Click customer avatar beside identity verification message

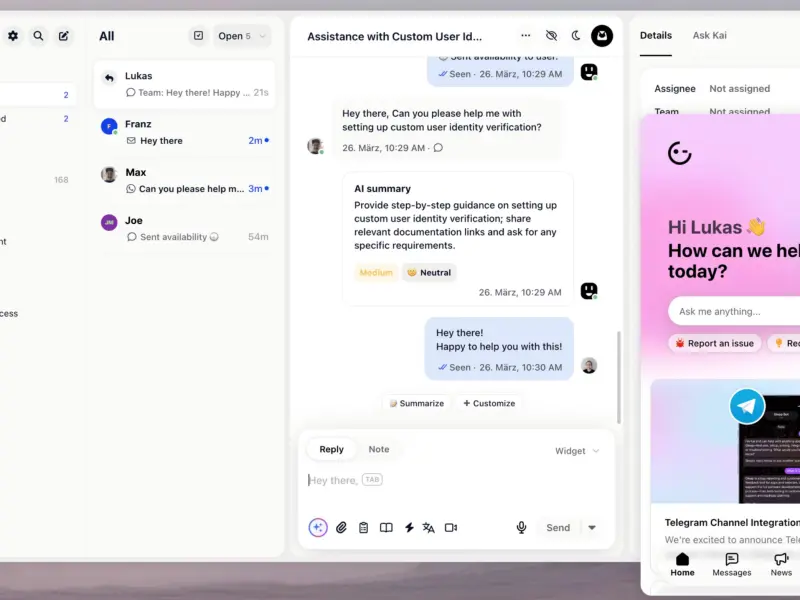click(315, 146)
